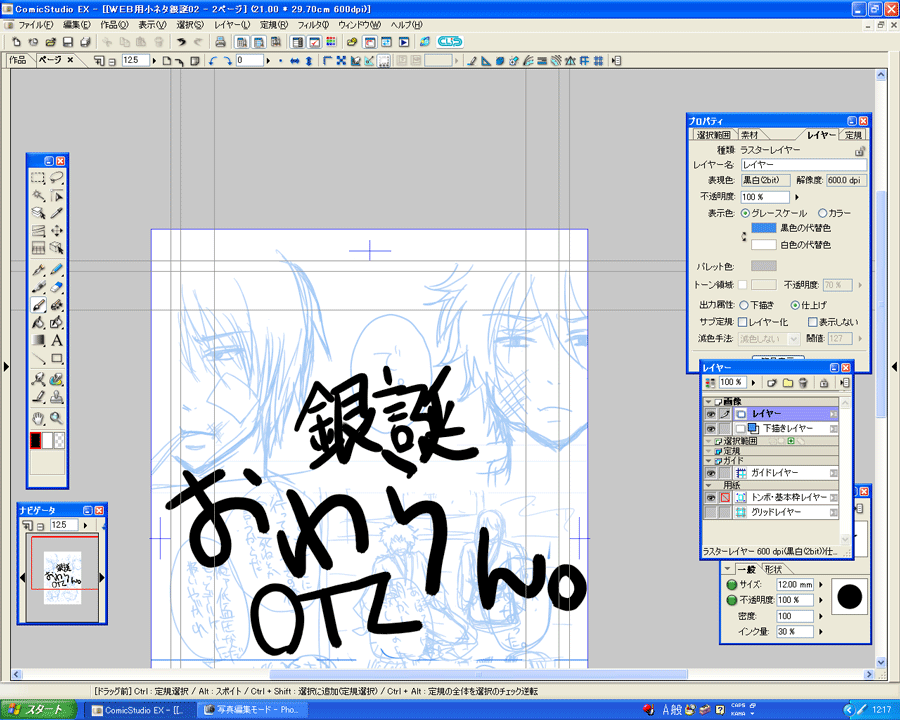Open the brush サイズ value arrow
The image size is (900, 720).
[821, 584]
